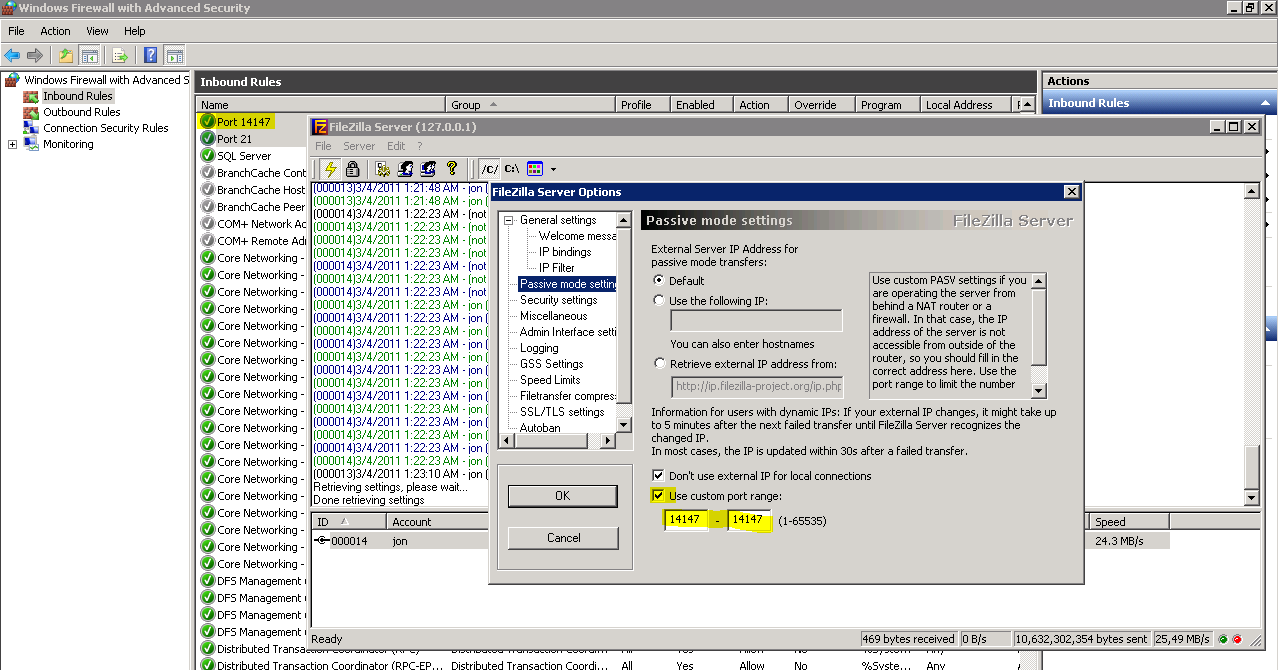Open the Server menu in FileZilla

point(358,146)
